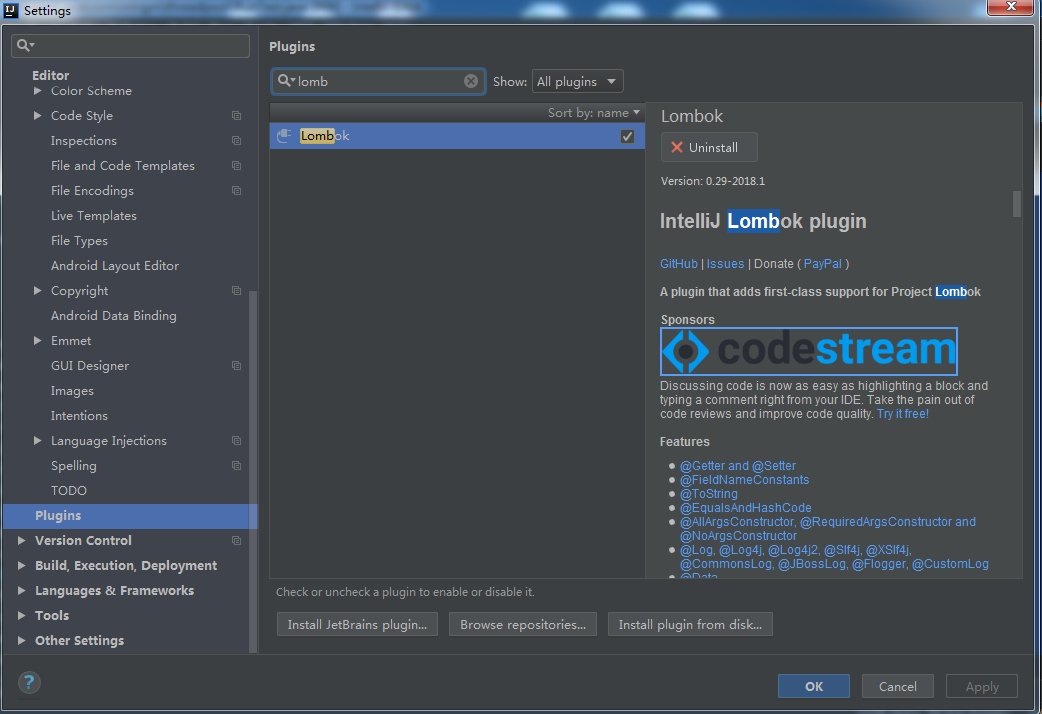Viewport: 1042px width, 714px height.
Task: Open the PayPal donate link
Action: tap(823, 264)
